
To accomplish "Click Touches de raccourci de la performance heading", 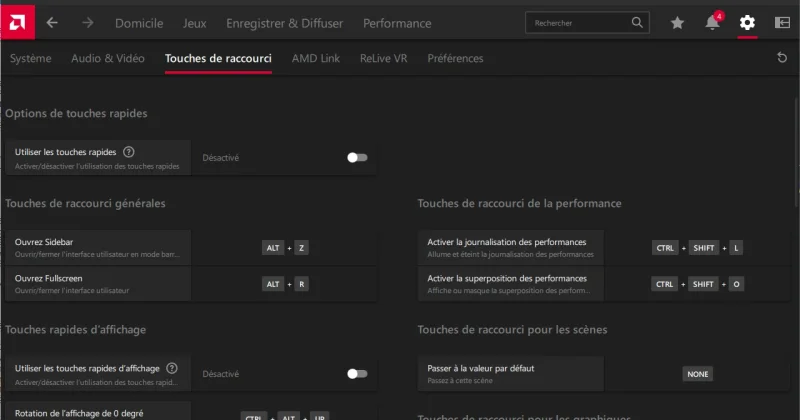I will [519, 203].
